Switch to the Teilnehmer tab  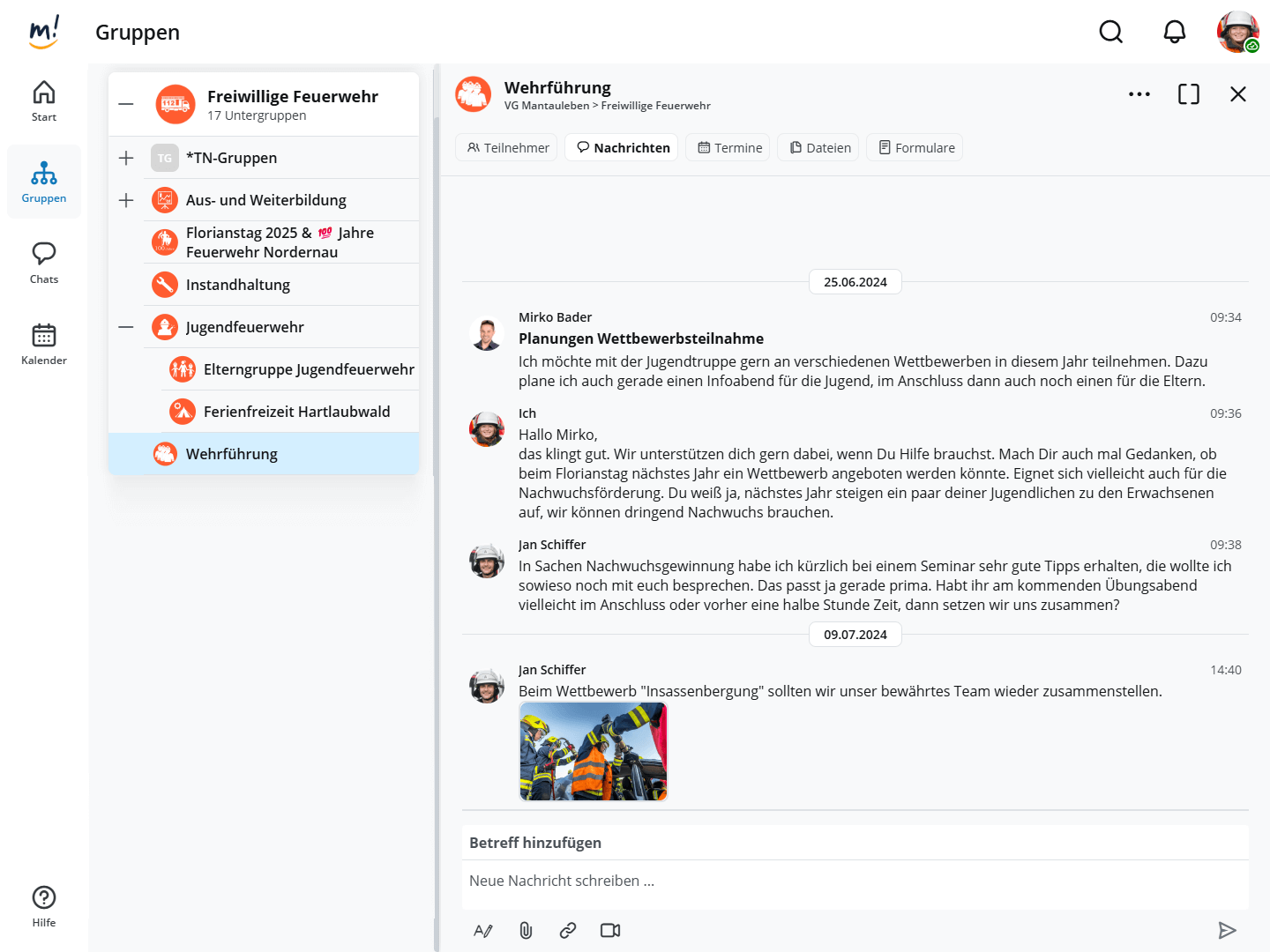[507, 147]
